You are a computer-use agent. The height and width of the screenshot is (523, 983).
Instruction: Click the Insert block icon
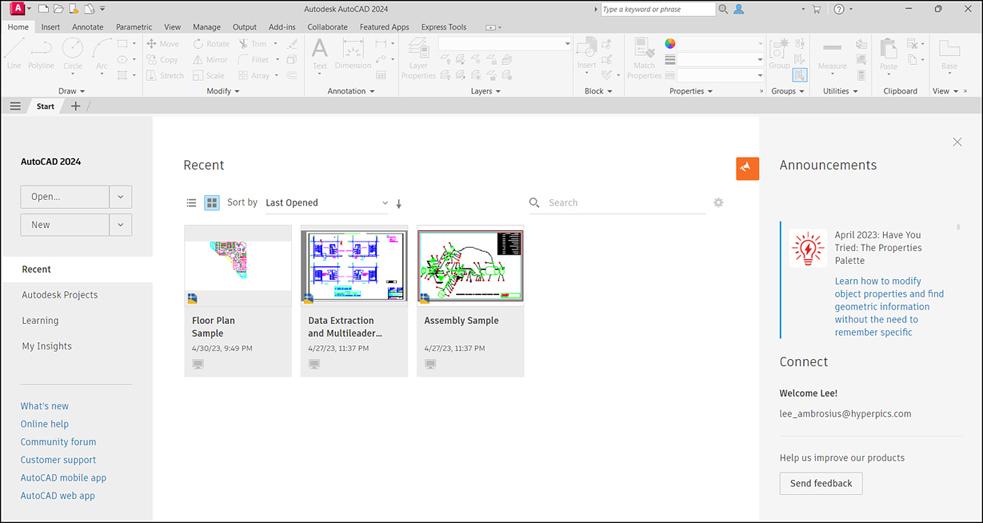coord(587,54)
